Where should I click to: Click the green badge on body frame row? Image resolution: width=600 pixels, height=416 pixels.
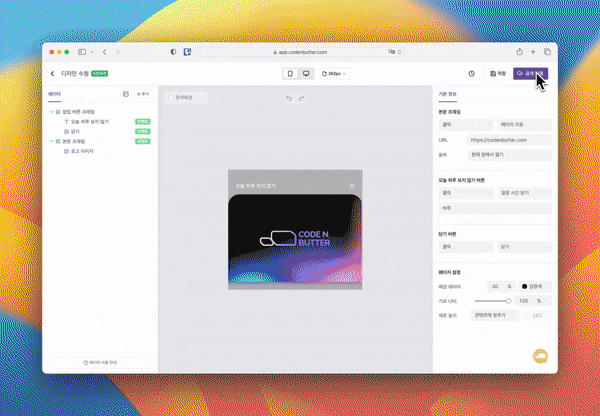click(143, 141)
